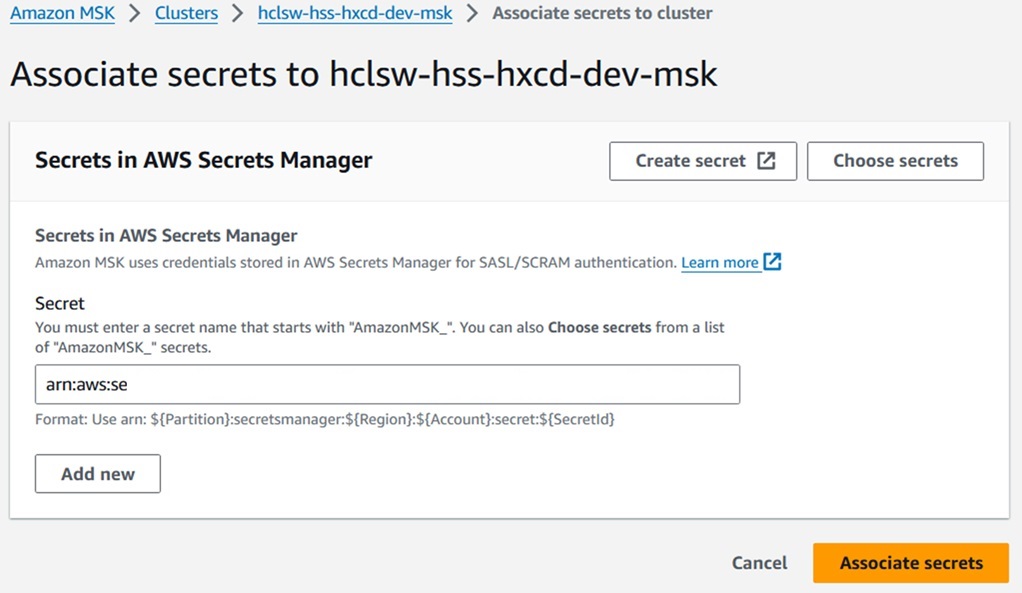Cancel associating secrets

[759, 563]
